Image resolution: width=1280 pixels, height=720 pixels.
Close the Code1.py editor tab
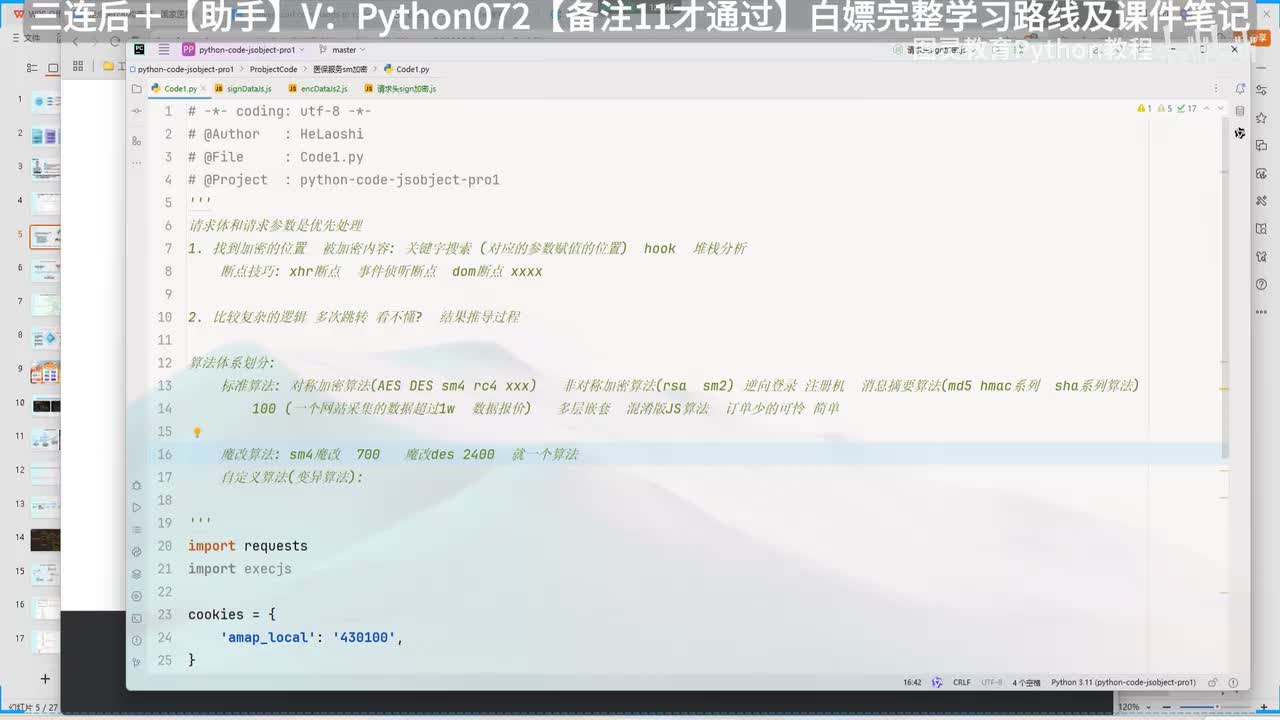point(204,89)
